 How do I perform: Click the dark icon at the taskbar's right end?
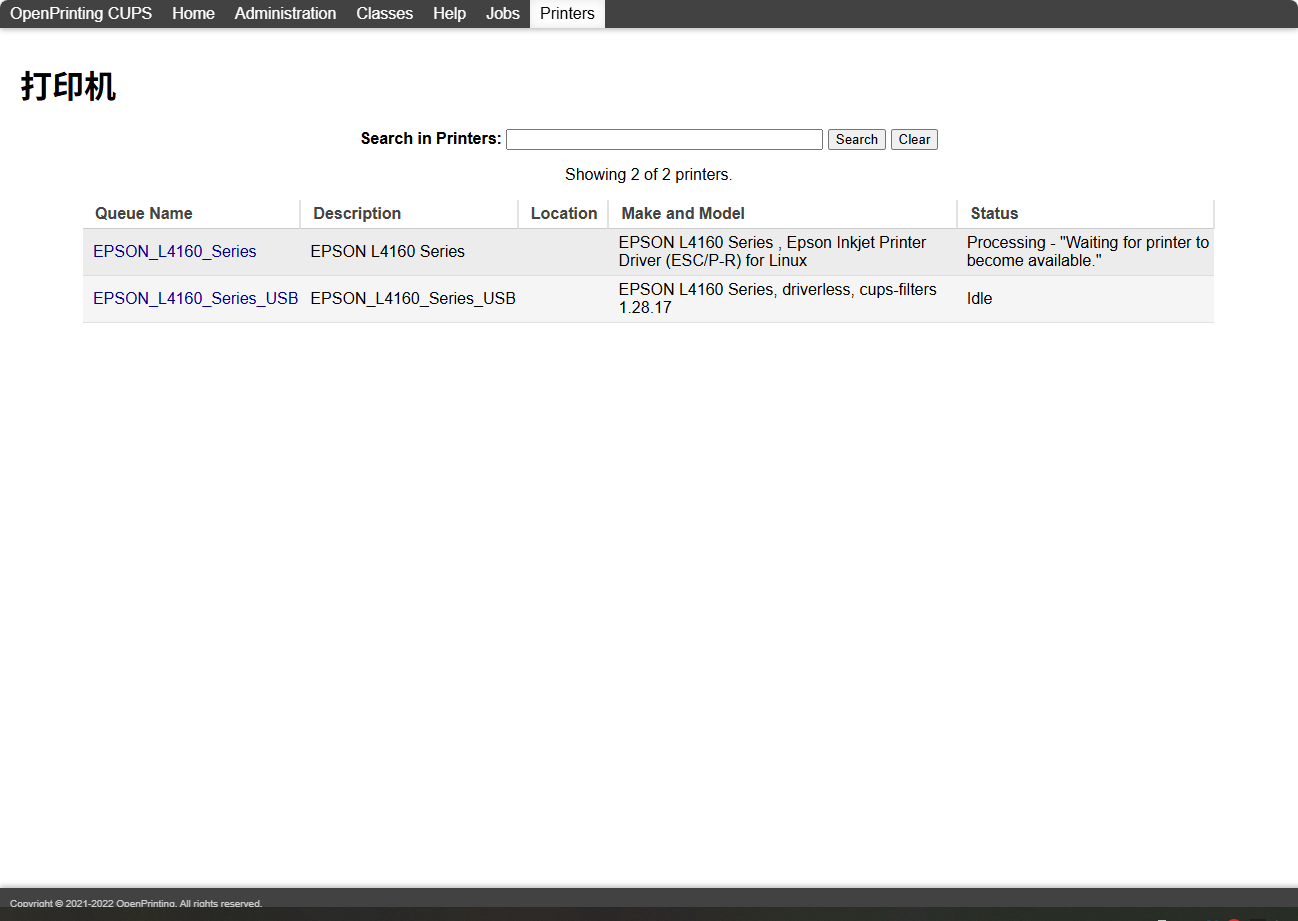(x=1260, y=918)
